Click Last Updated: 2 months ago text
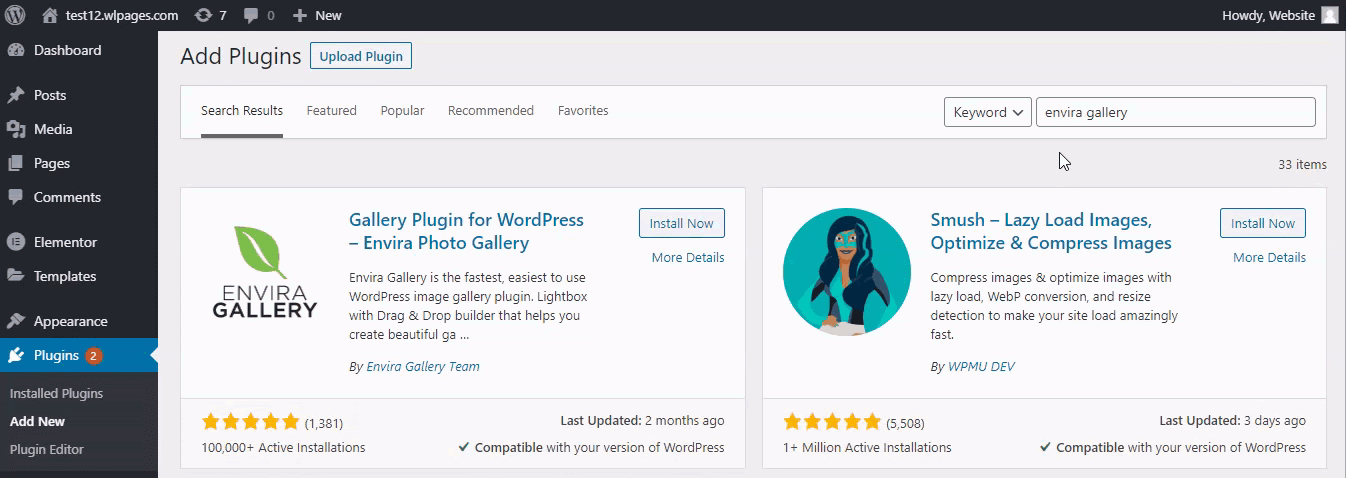Viewport: 1346px width, 478px height. 642,421
